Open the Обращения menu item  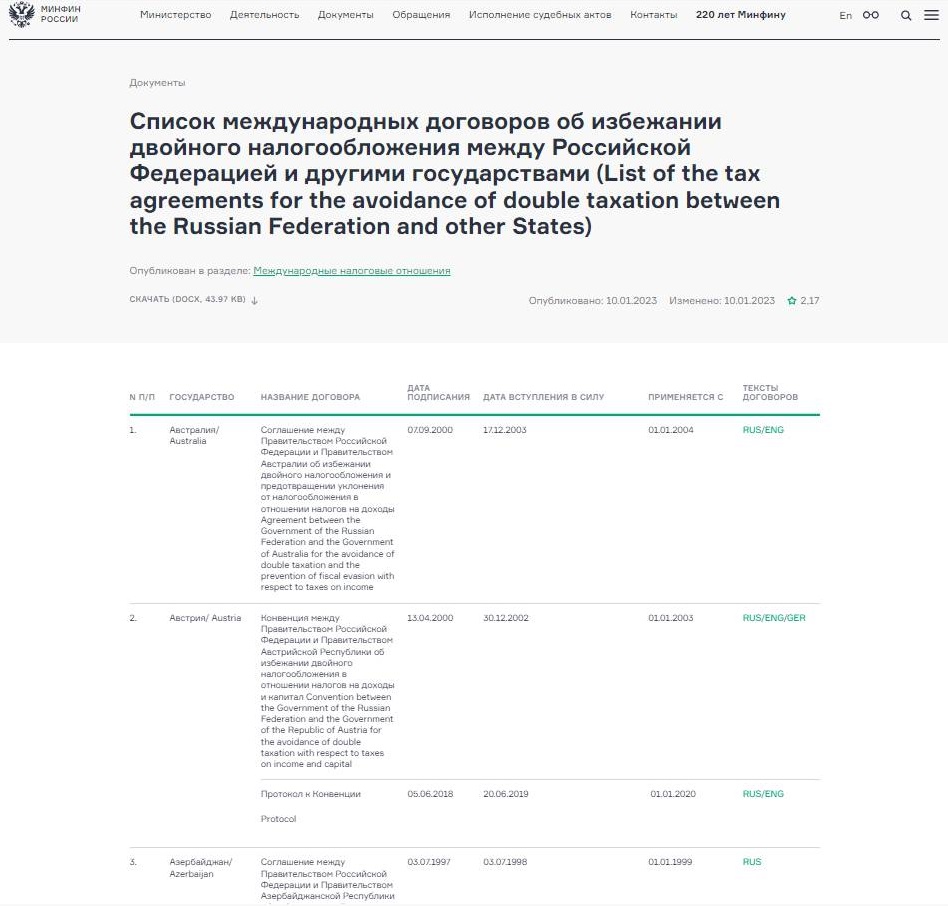[421, 15]
